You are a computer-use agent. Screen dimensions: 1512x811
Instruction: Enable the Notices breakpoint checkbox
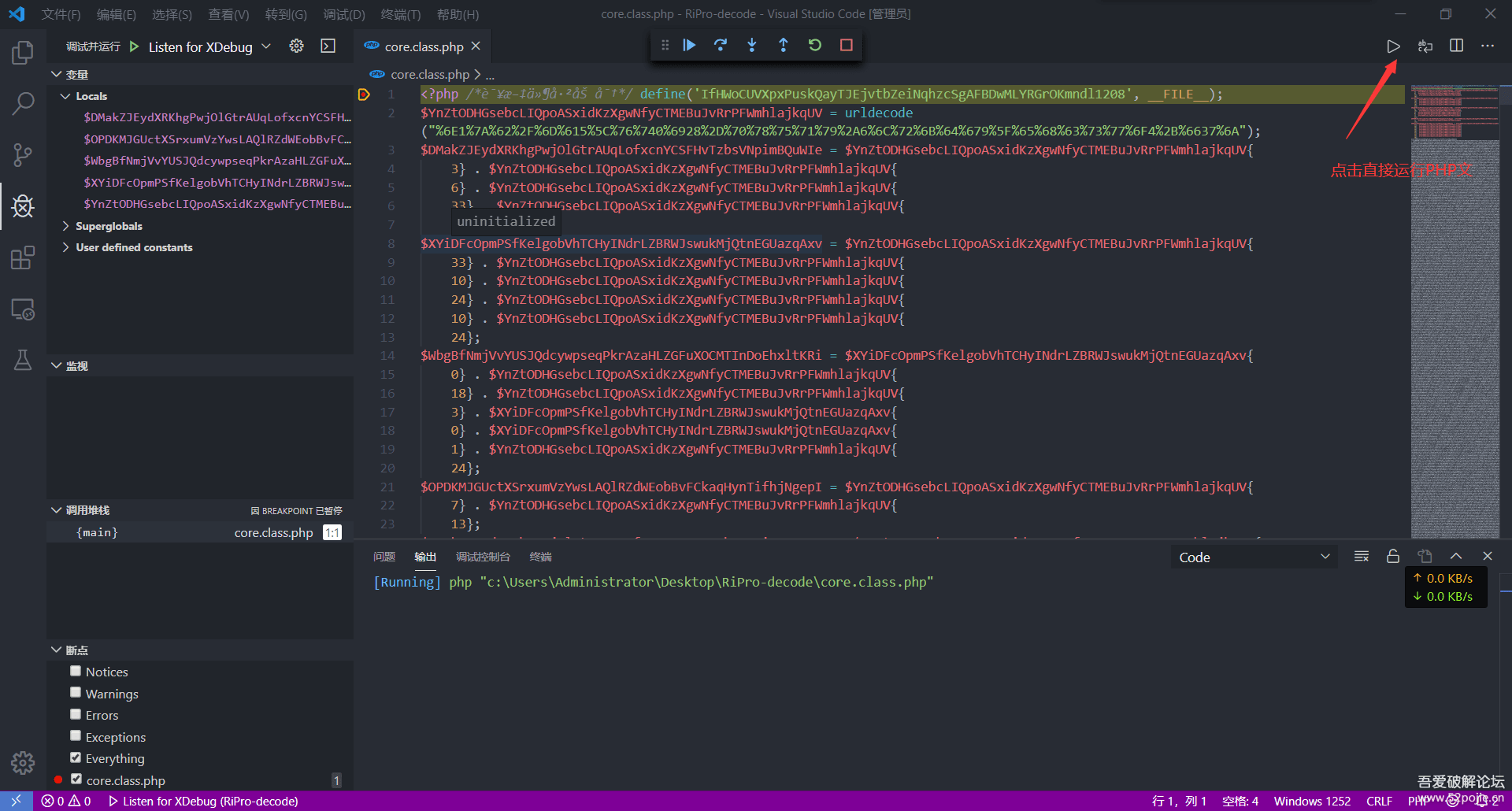(76, 672)
